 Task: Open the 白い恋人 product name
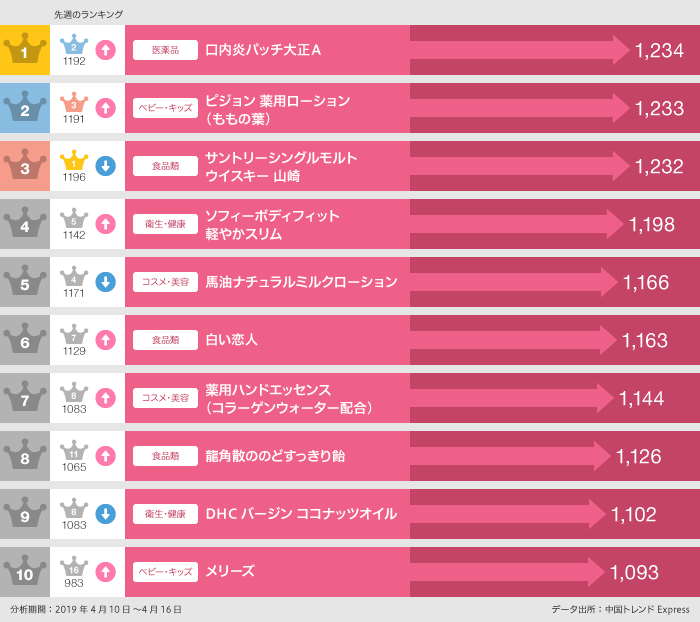231,340
